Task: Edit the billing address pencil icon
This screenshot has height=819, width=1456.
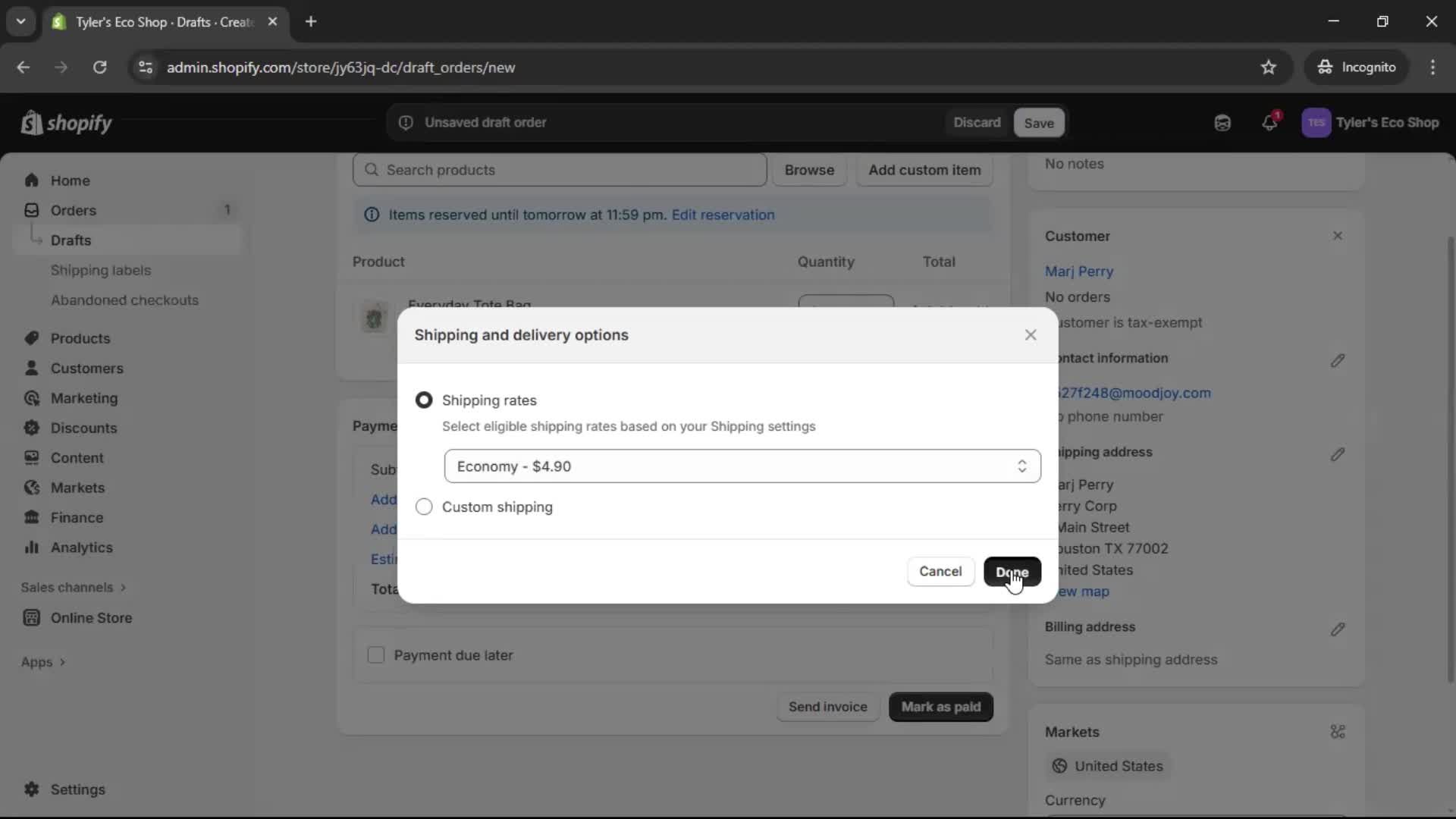Action: click(x=1338, y=629)
